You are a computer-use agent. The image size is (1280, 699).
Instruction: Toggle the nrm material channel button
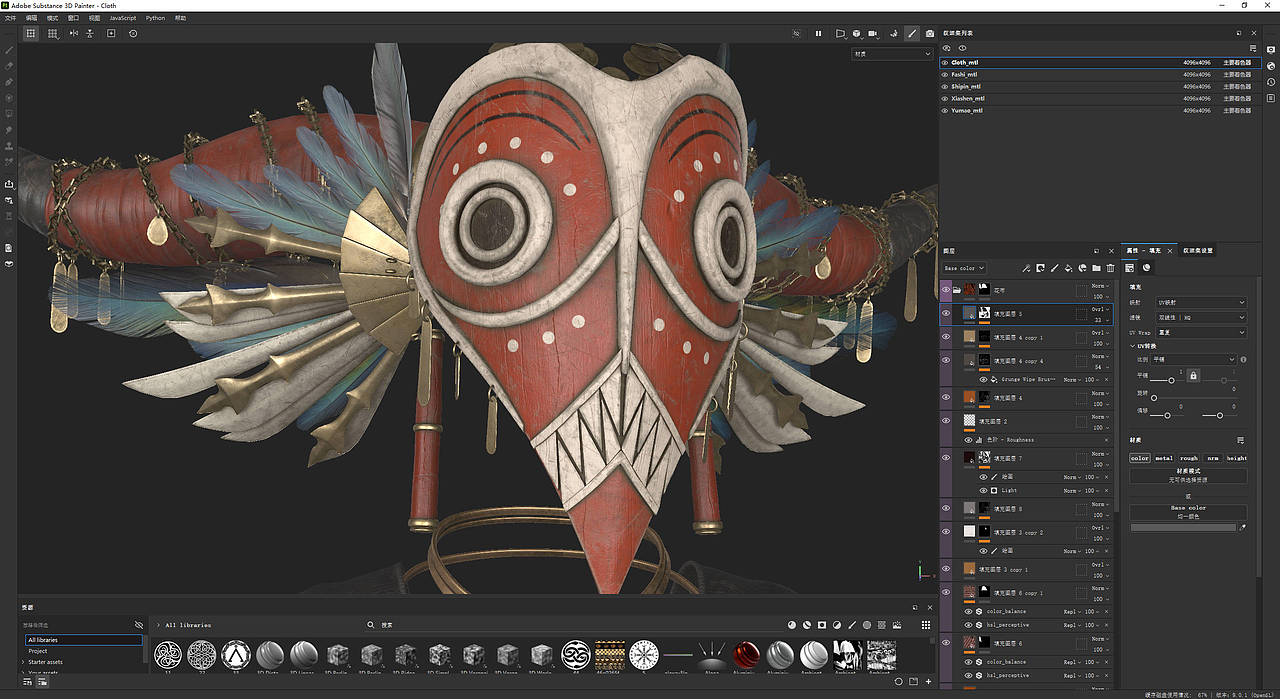(1213, 458)
